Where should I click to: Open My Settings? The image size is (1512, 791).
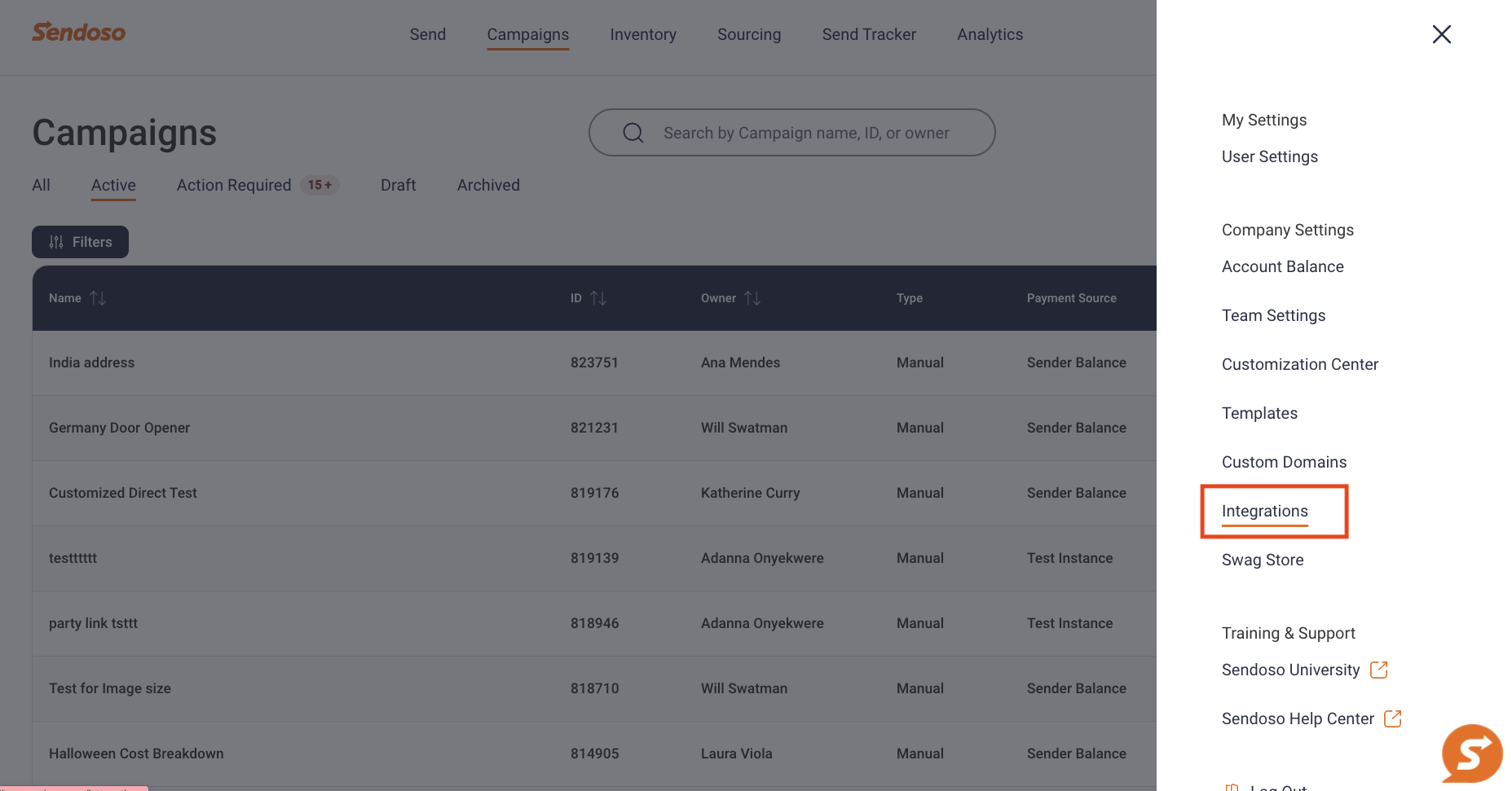1264,120
